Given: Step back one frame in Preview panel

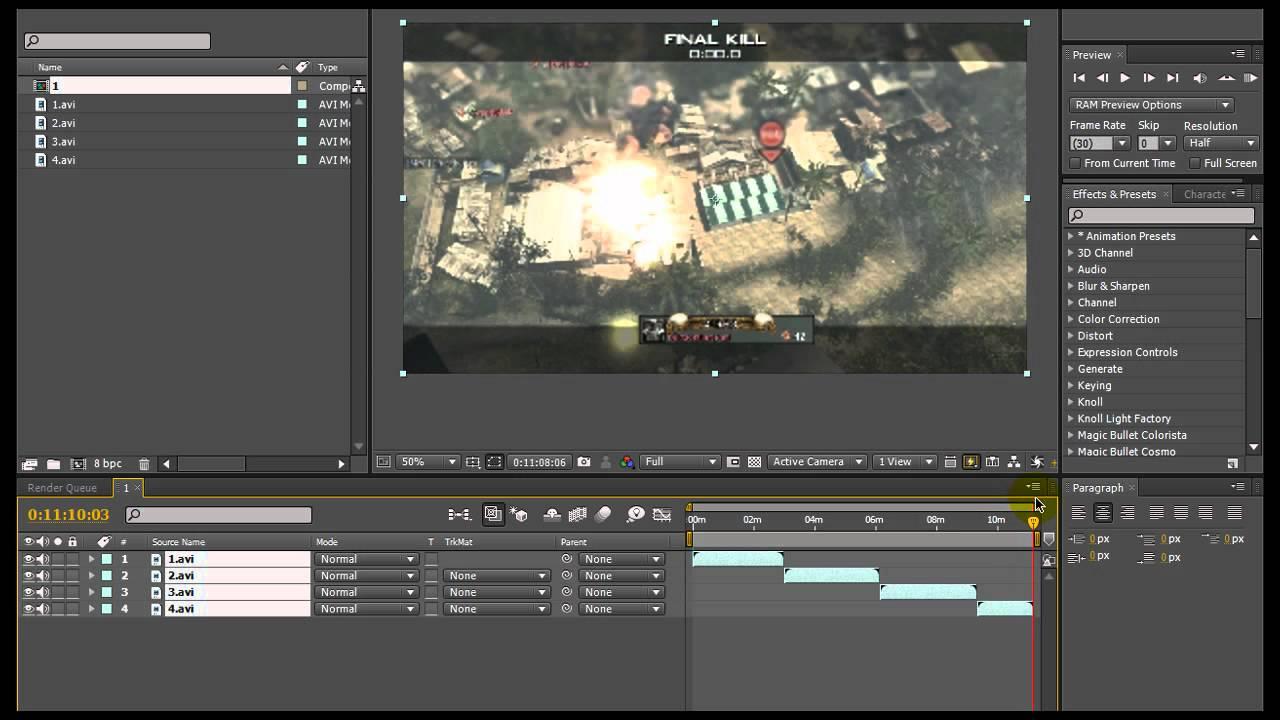Looking at the screenshot, I should 1102,78.
